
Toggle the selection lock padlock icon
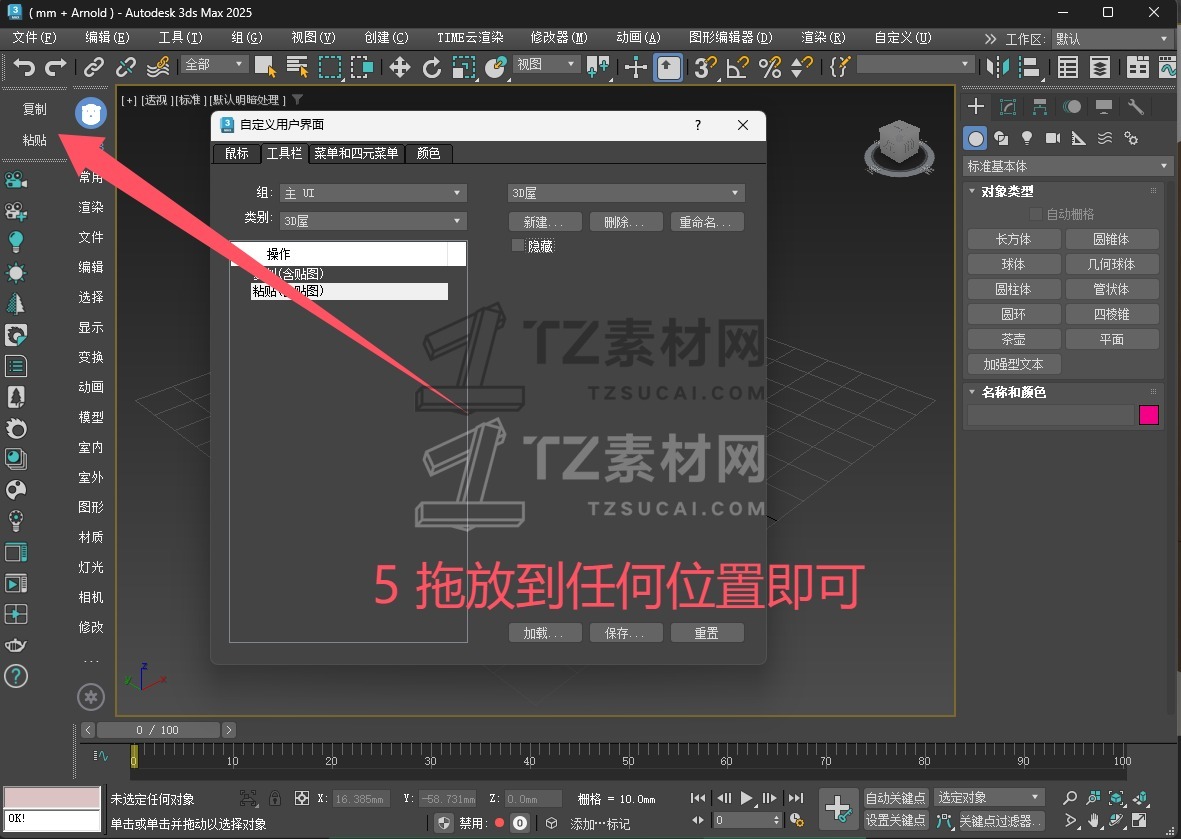pyautogui.click(x=275, y=799)
